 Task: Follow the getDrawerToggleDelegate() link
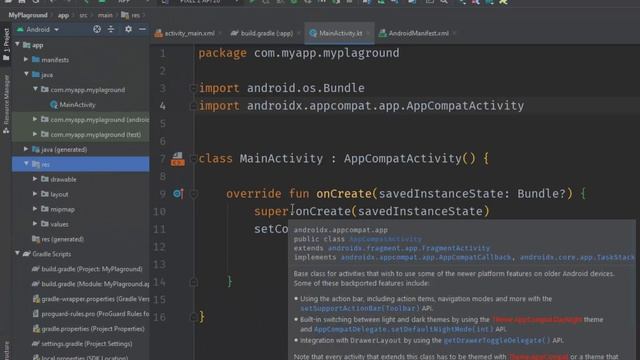coord(497,340)
